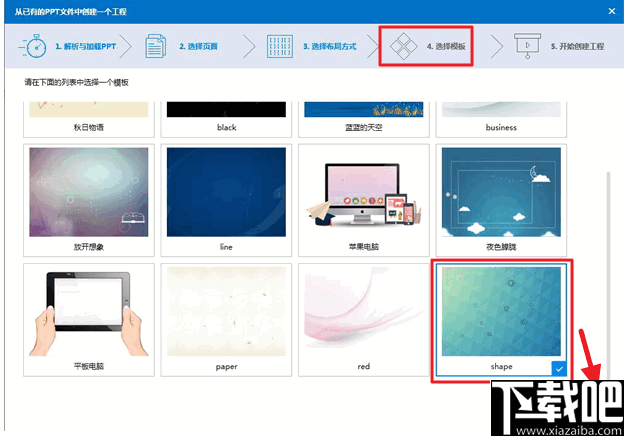
Task: Click the line label text
Action: click(226, 247)
